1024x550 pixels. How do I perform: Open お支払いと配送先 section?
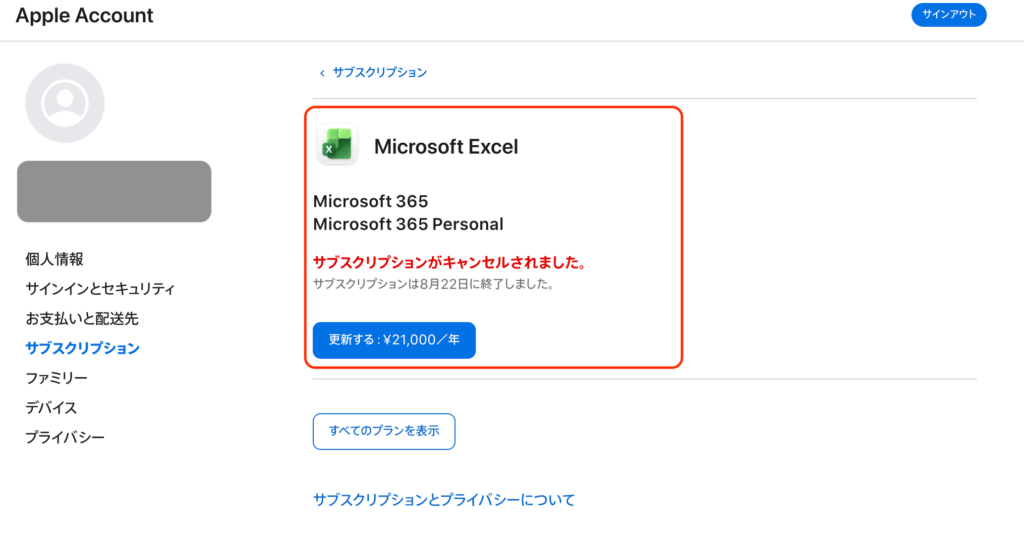point(82,319)
